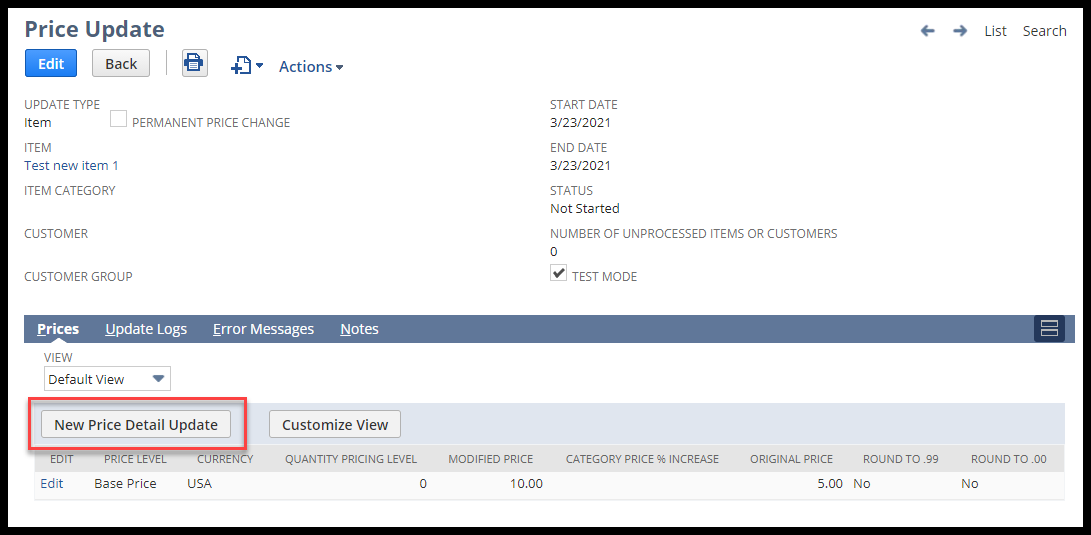Image resolution: width=1091 pixels, height=535 pixels.
Task: Click the blue Edit button
Action: (x=51, y=64)
